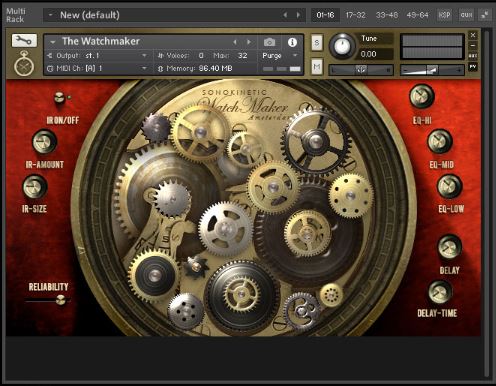Solo the instrument with the S button

point(317,43)
